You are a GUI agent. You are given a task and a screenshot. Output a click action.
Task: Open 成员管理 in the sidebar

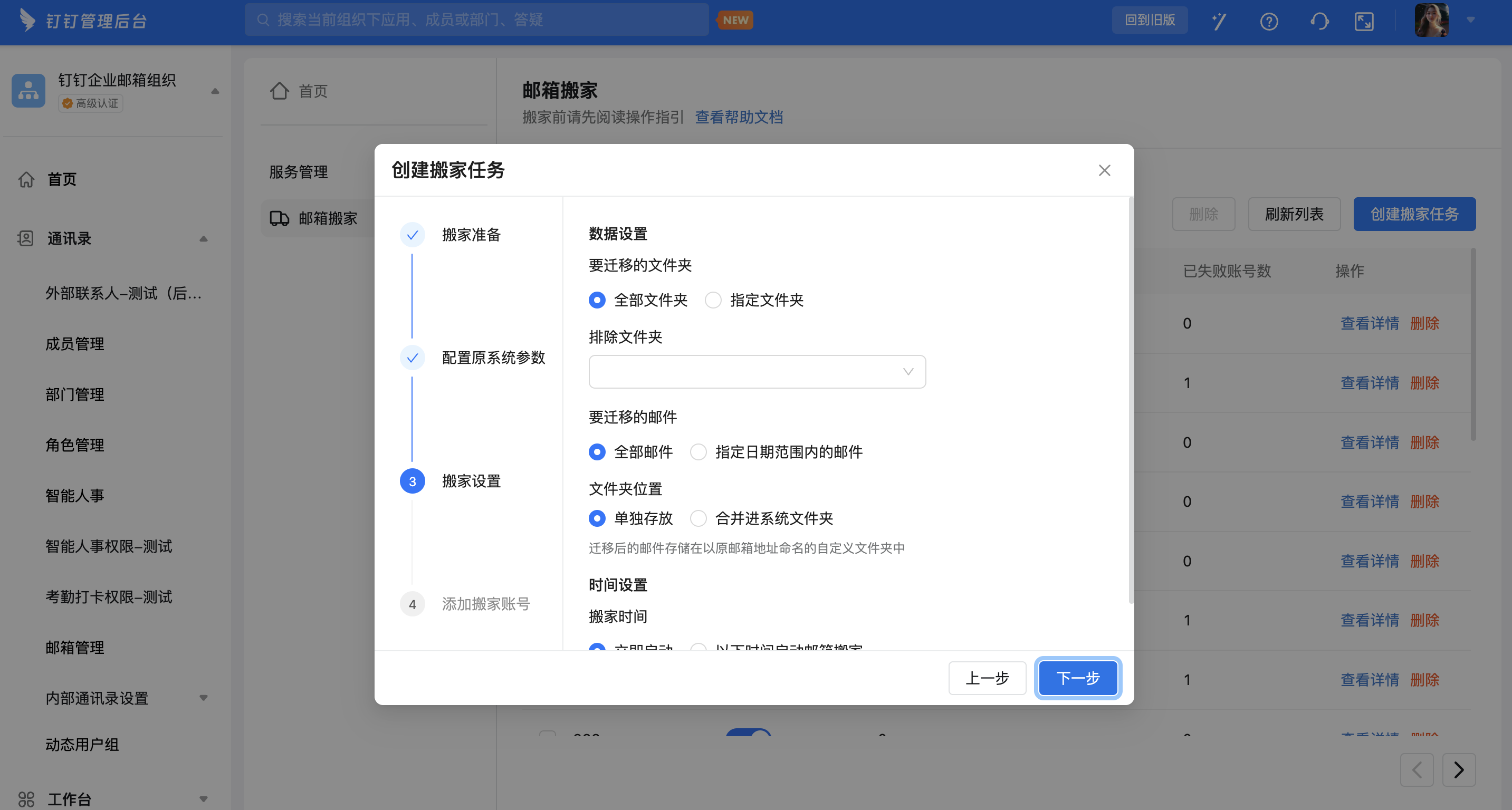click(x=75, y=344)
